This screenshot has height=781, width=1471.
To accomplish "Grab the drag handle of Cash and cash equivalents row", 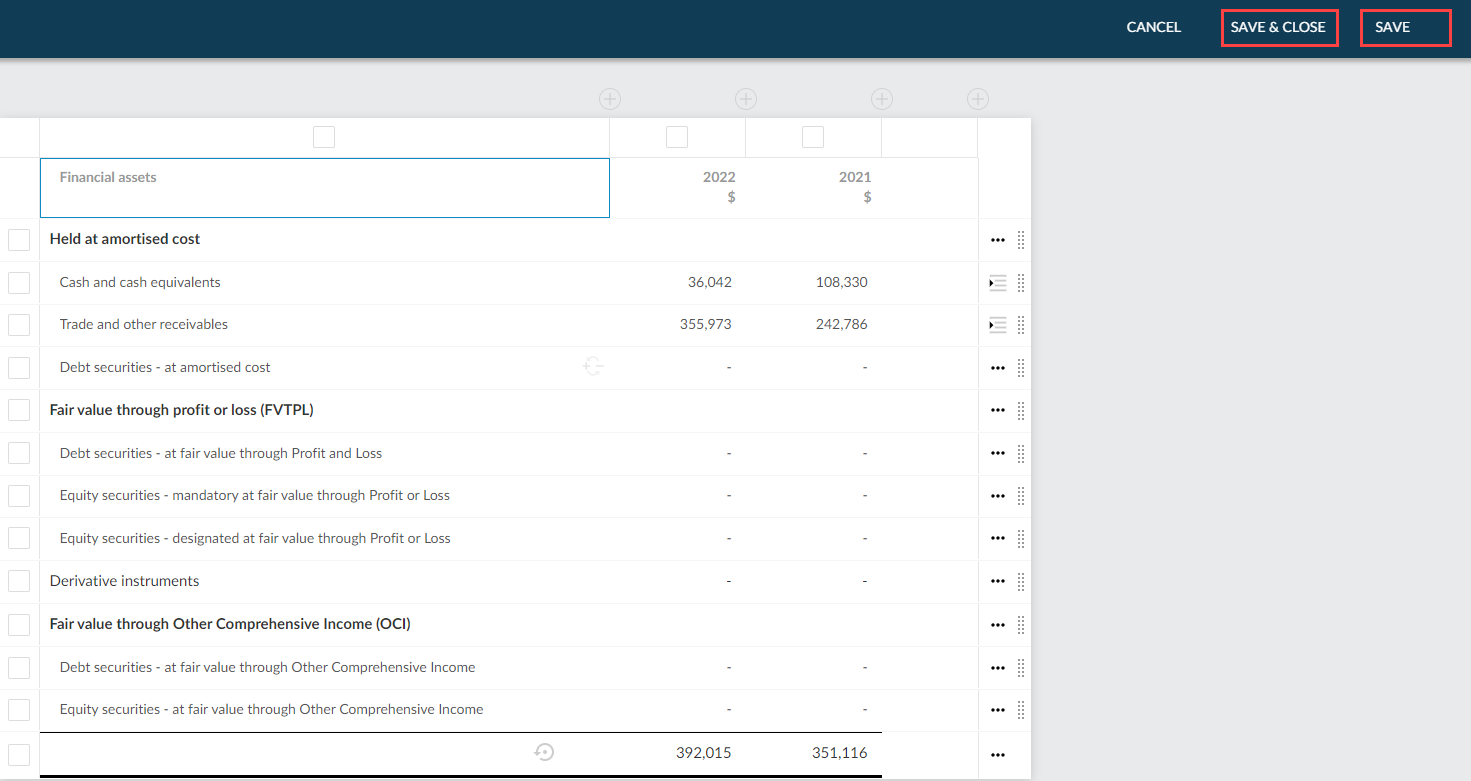I will point(1021,283).
